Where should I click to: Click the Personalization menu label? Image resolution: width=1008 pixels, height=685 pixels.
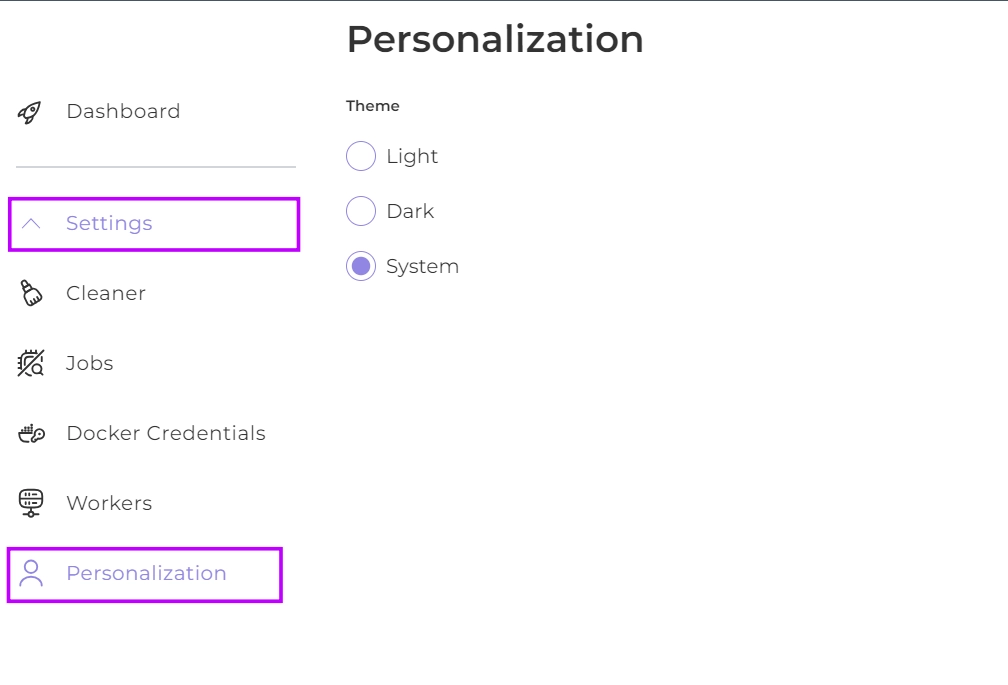(146, 573)
